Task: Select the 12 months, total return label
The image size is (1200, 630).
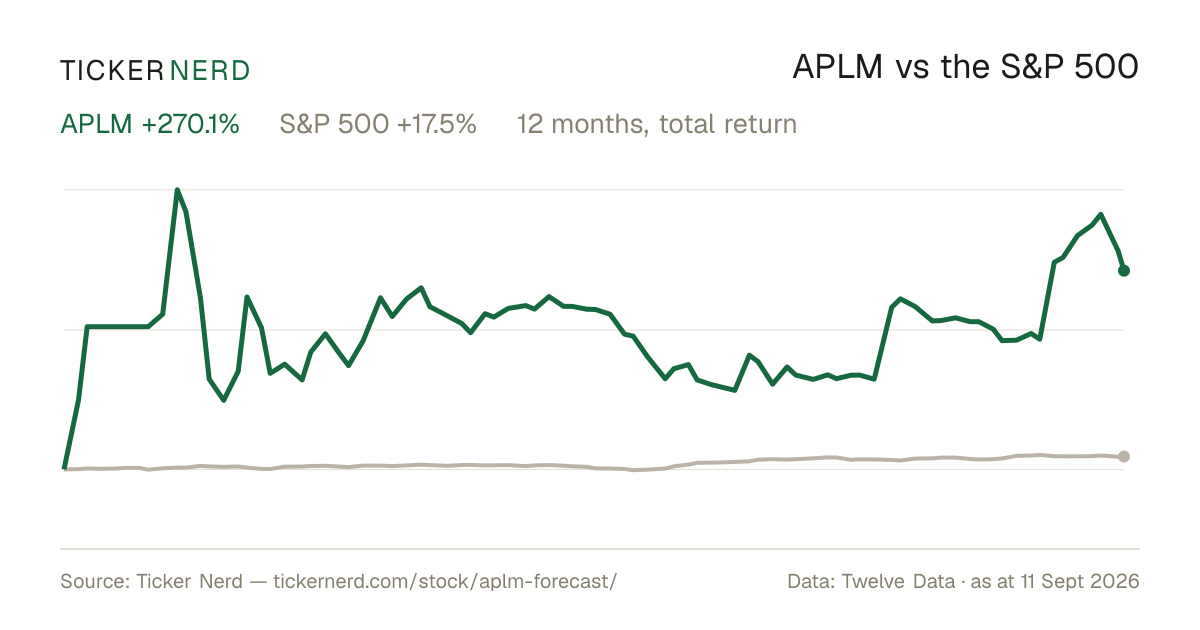Action: (x=657, y=125)
